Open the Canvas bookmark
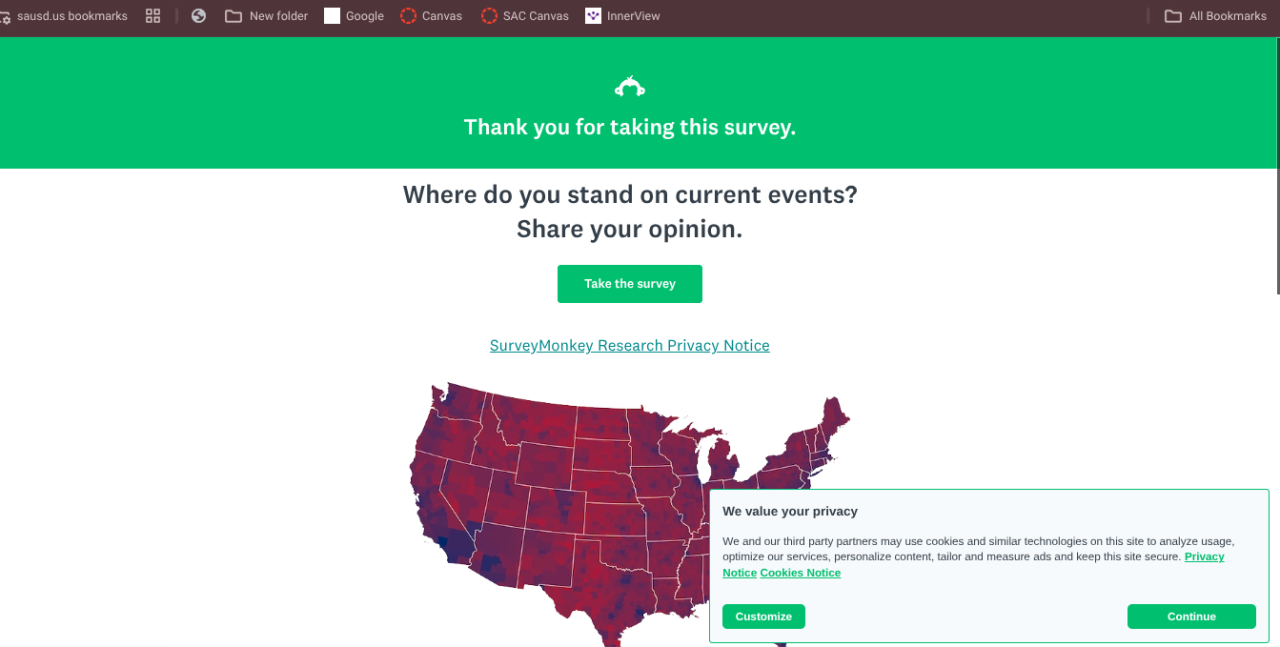This screenshot has width=1280, height=647. [431, 16]
